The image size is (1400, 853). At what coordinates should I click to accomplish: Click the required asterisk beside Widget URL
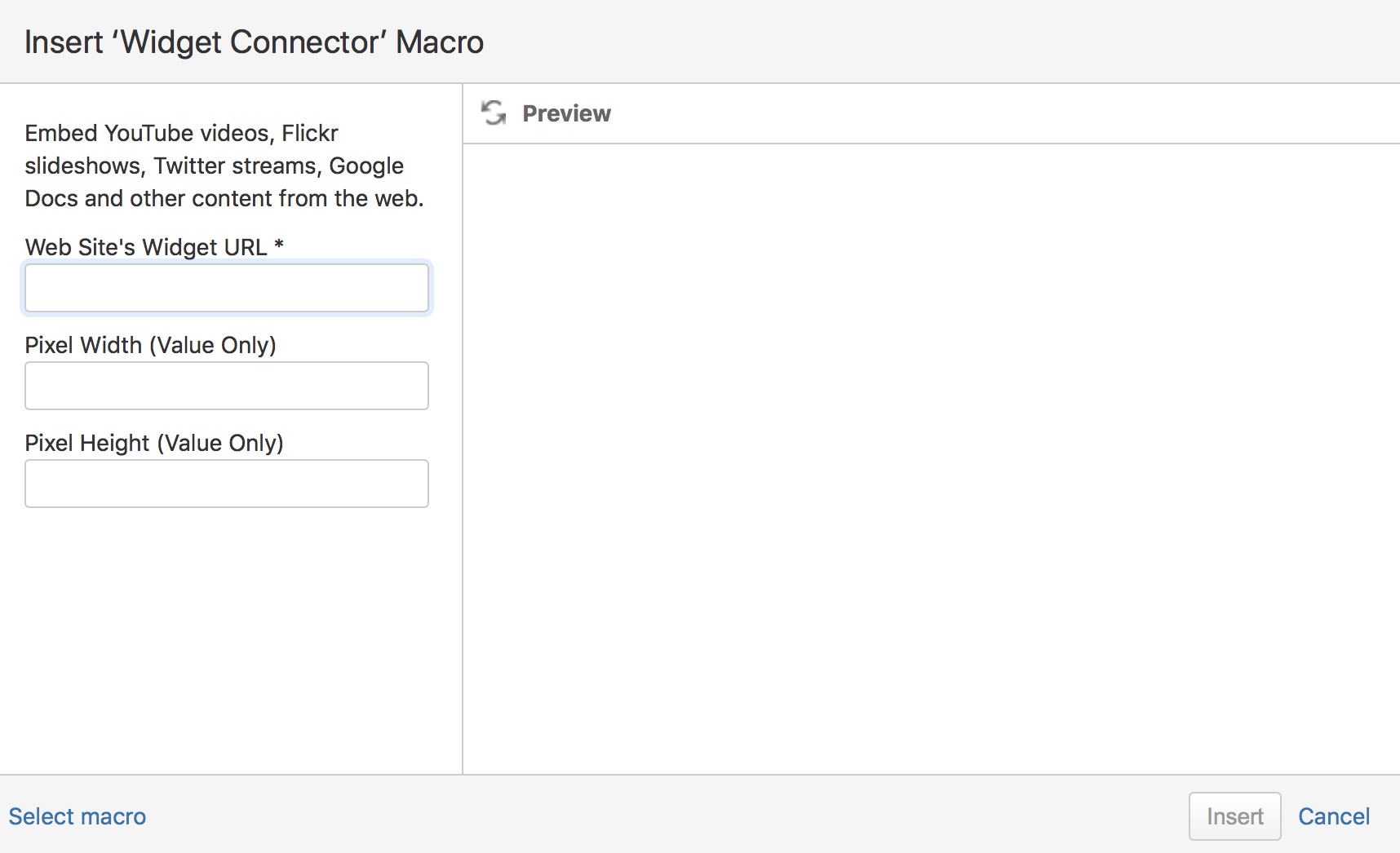pyautogui.click(x=279, y=245)
